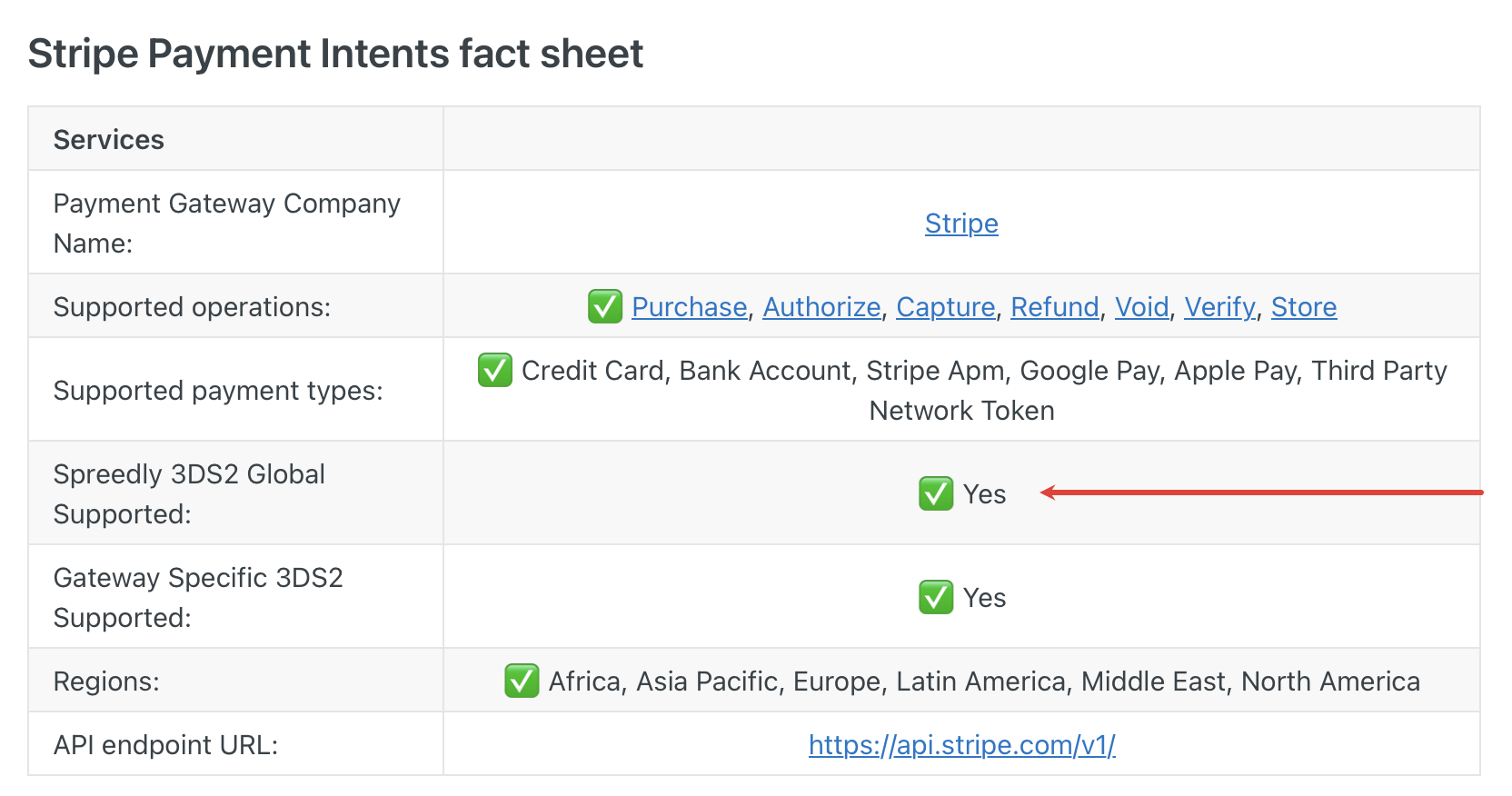The height and width of the screenshot is (796, 1512).
Task: Open the Verify operation link
Action: click(1219, 307)
